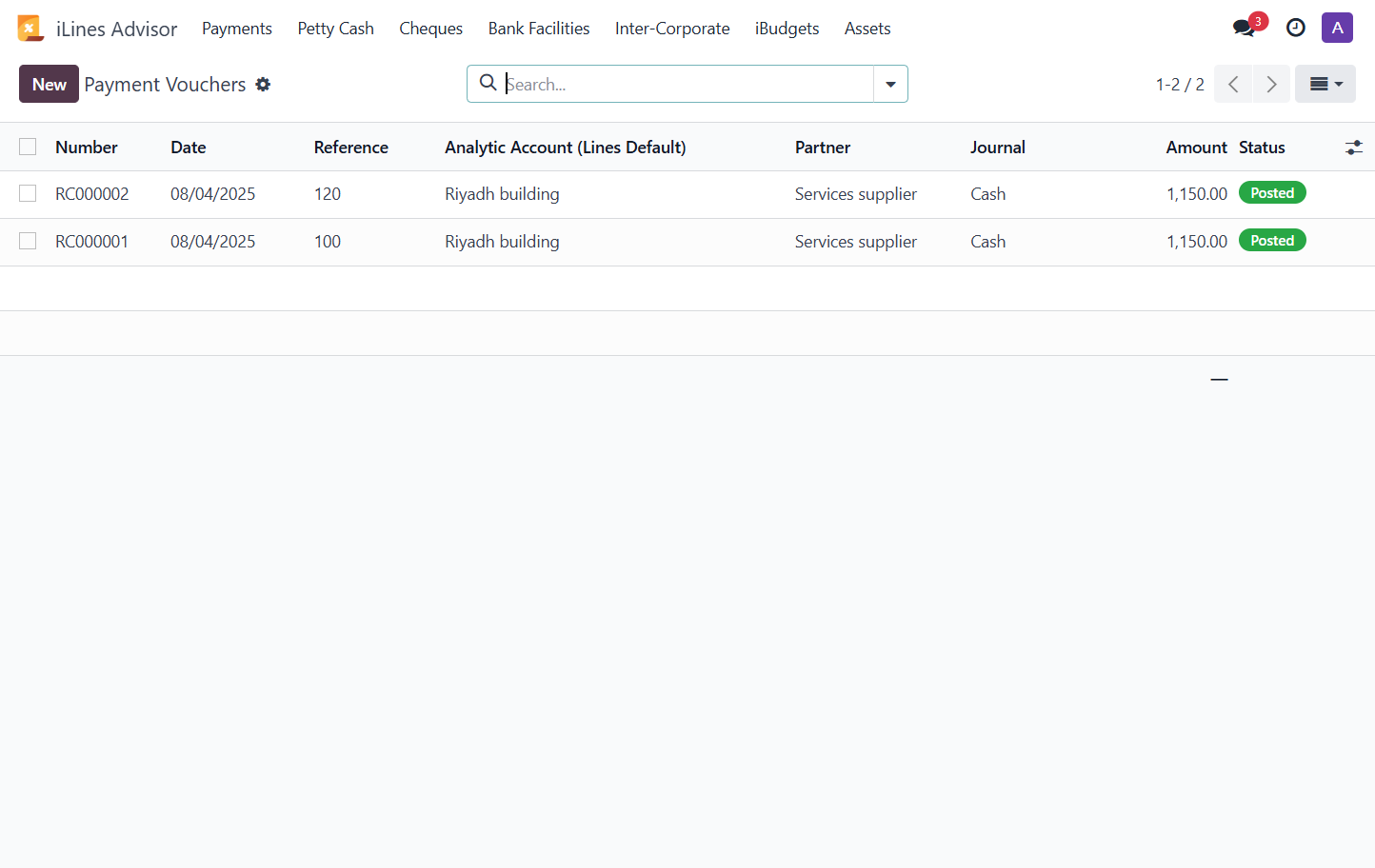Open the Petty Cash menu
The height and width of the screenshot is (868, 1375).
(x=335, y=29)
